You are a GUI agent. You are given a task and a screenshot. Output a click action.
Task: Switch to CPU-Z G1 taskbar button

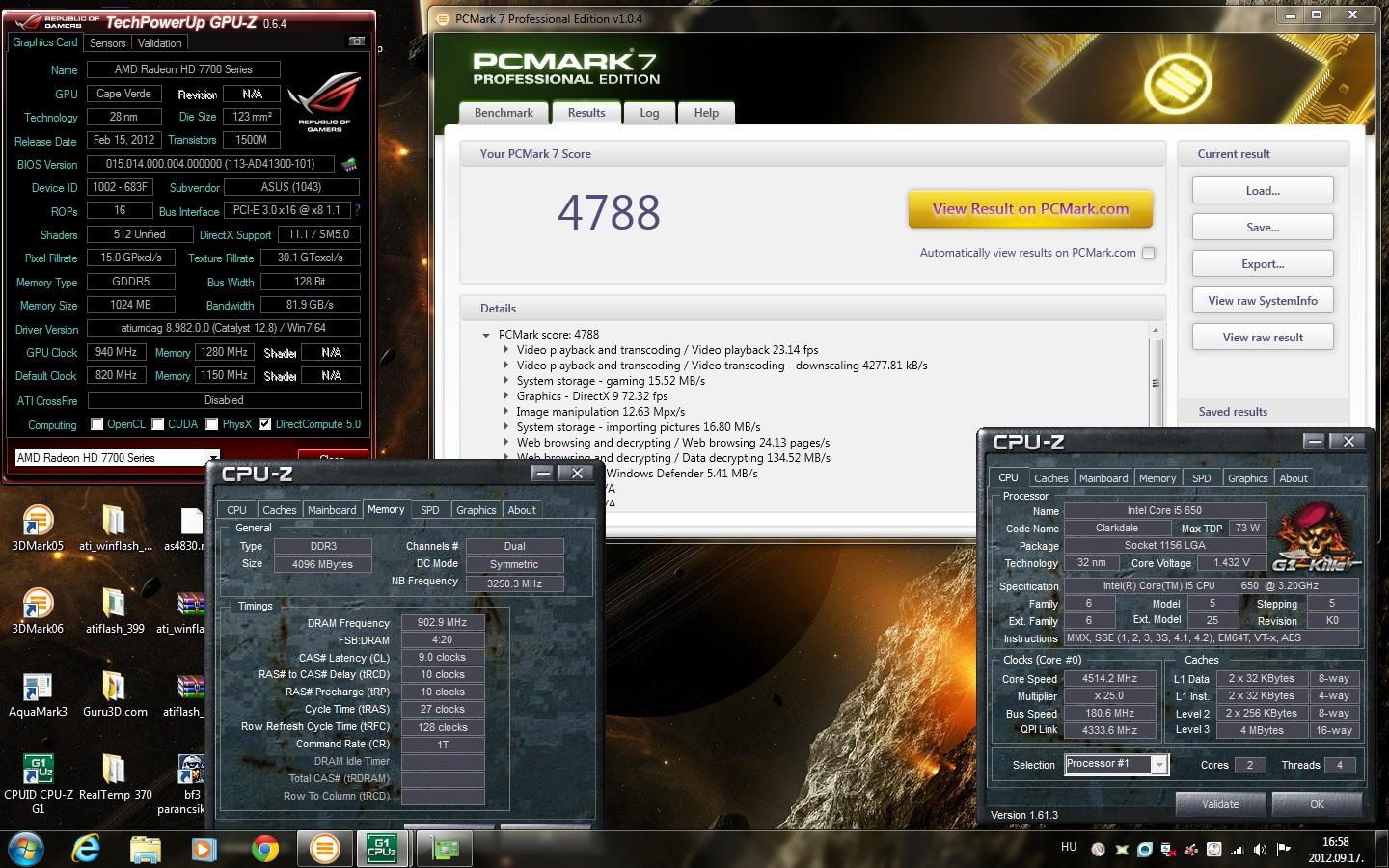tap(382, 849)
